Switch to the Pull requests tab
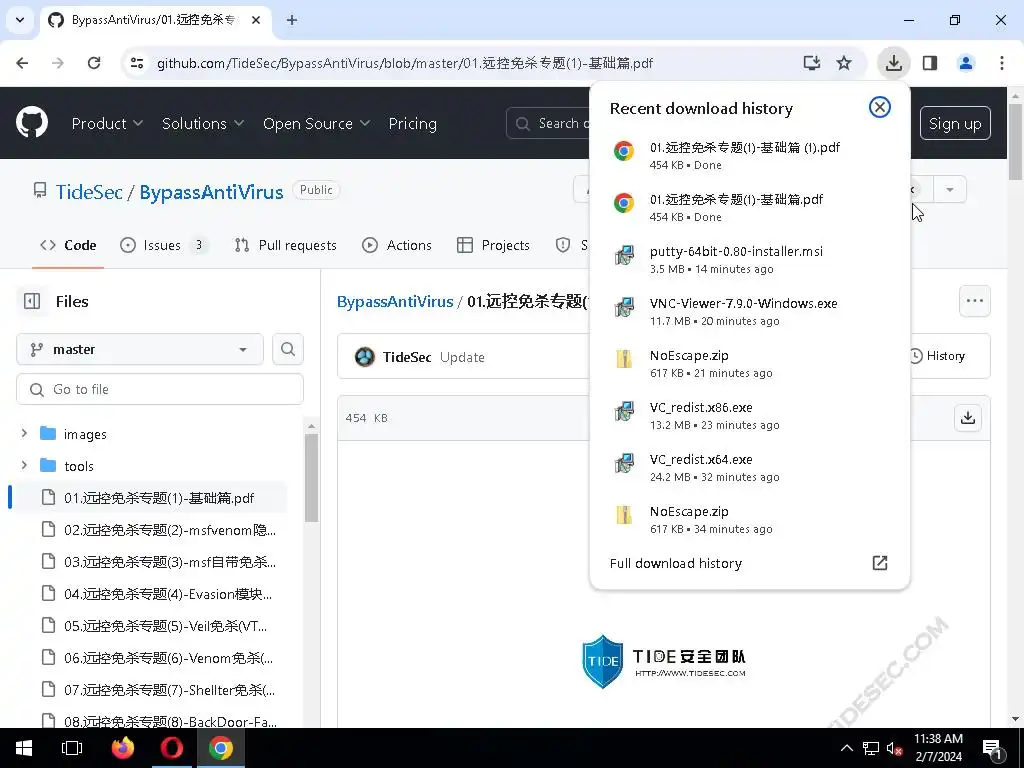 coord(285,246)
